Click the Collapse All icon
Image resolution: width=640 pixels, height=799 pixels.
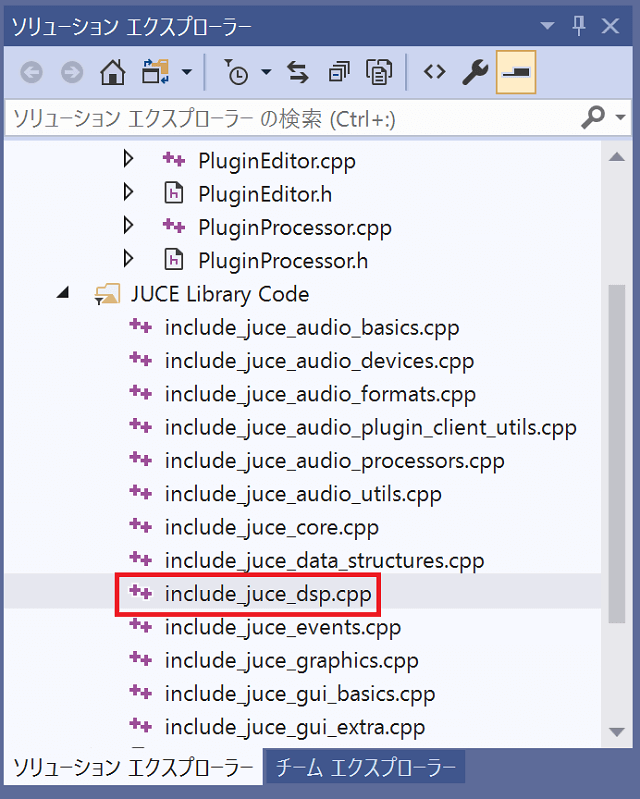339,72
